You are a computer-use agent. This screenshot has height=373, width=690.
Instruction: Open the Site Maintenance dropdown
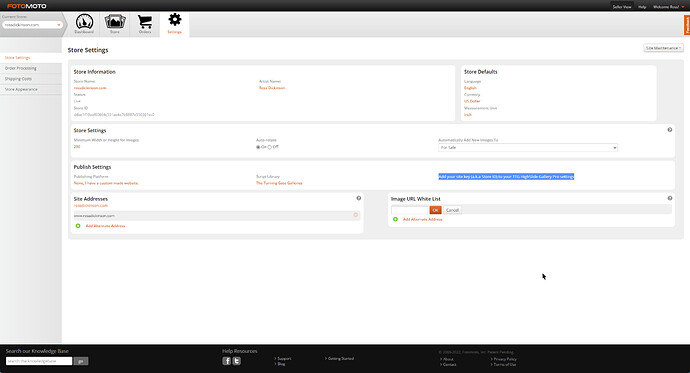663,48
